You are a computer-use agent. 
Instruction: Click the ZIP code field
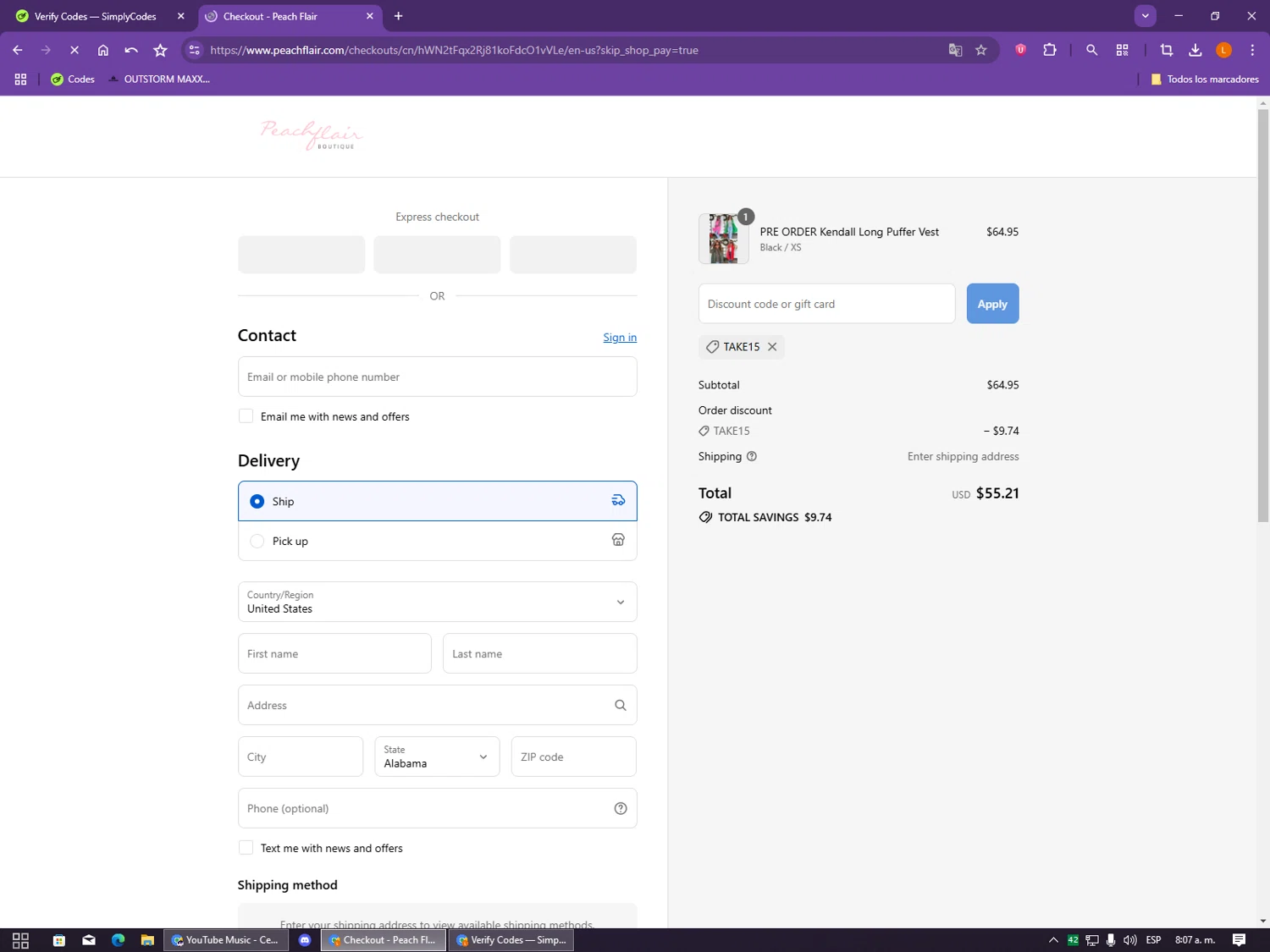pyautogui.click(x=573, y=757)
